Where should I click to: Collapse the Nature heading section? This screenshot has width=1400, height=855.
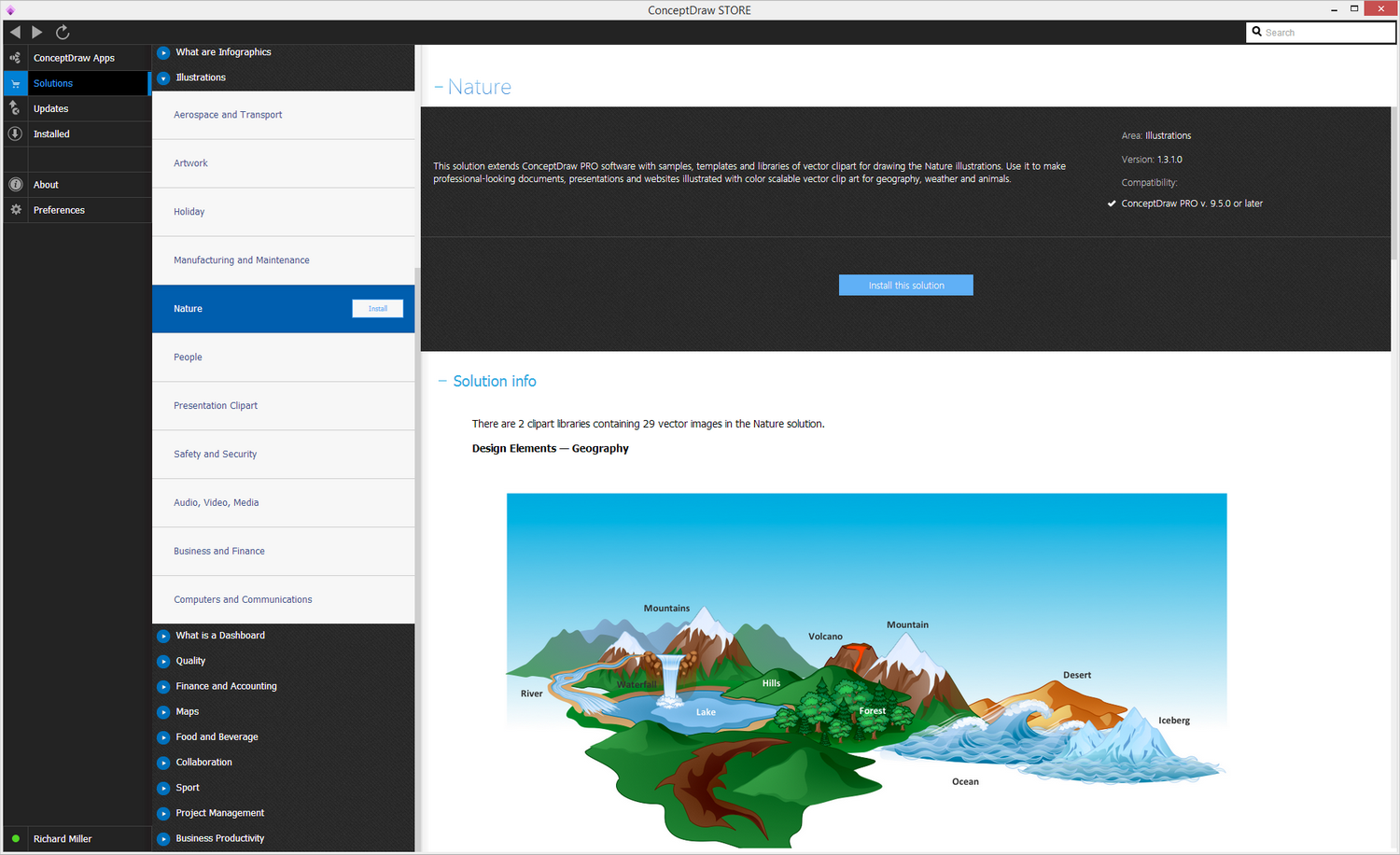click(x=439, y=87)
